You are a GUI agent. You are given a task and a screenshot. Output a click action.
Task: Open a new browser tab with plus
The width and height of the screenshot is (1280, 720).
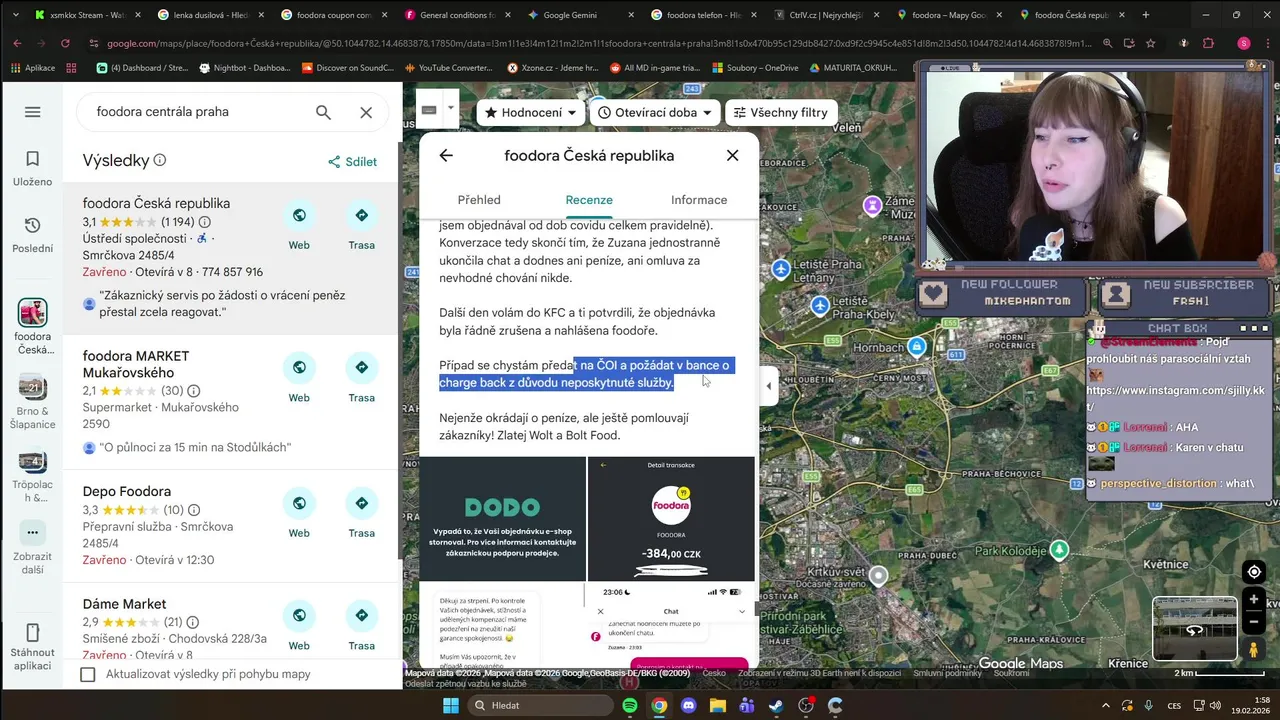[x=1146, y=15]
